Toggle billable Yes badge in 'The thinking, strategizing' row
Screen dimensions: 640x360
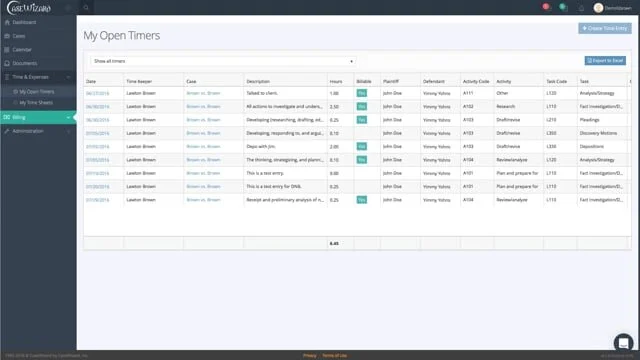click(x=362, y=160)
